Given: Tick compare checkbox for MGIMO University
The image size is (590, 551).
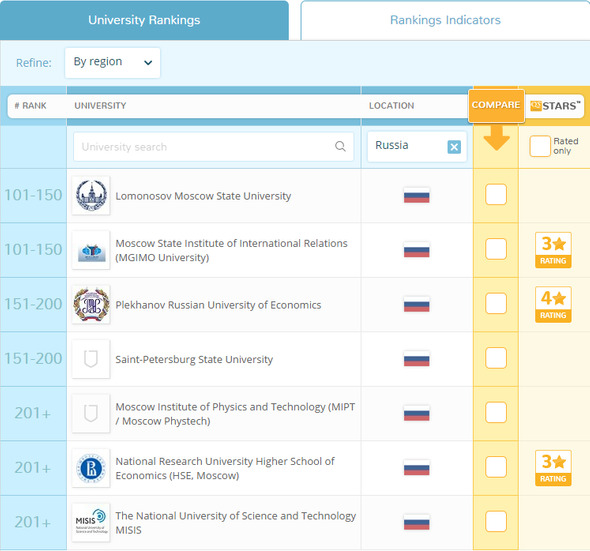Looking at the screenshot, I should (x=496, y=249).
